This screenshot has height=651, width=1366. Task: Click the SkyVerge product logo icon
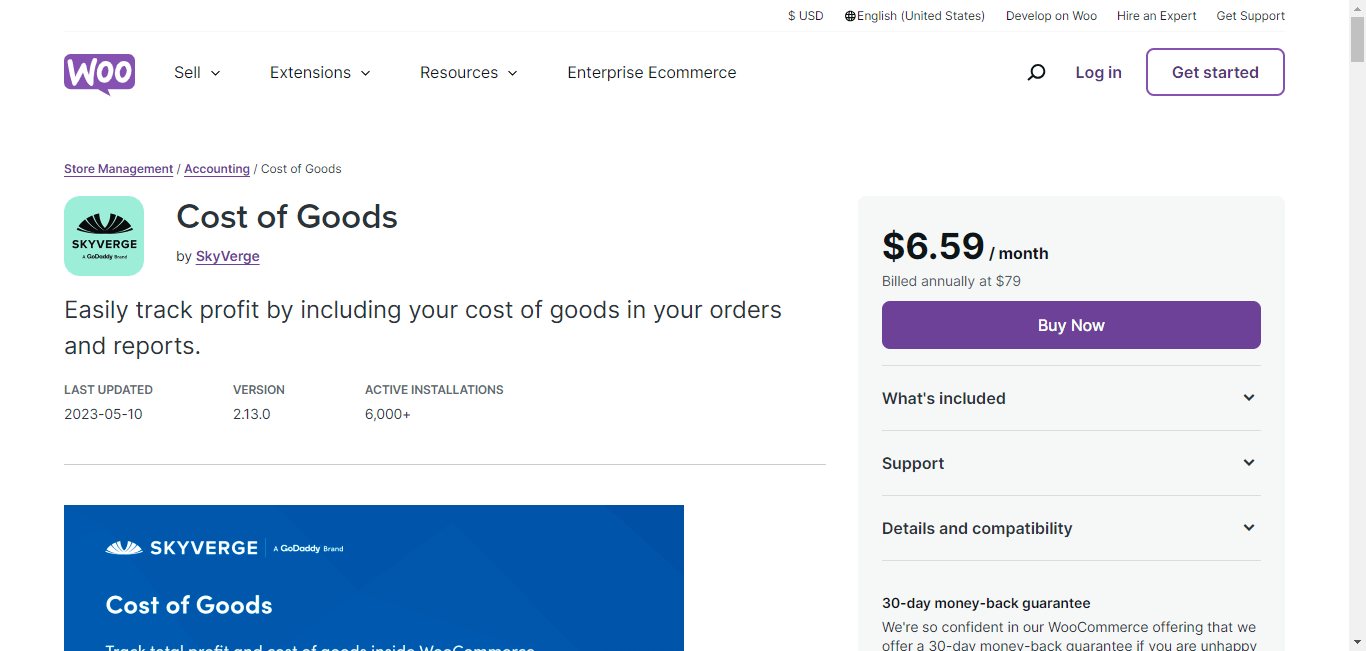pos(104,236)
